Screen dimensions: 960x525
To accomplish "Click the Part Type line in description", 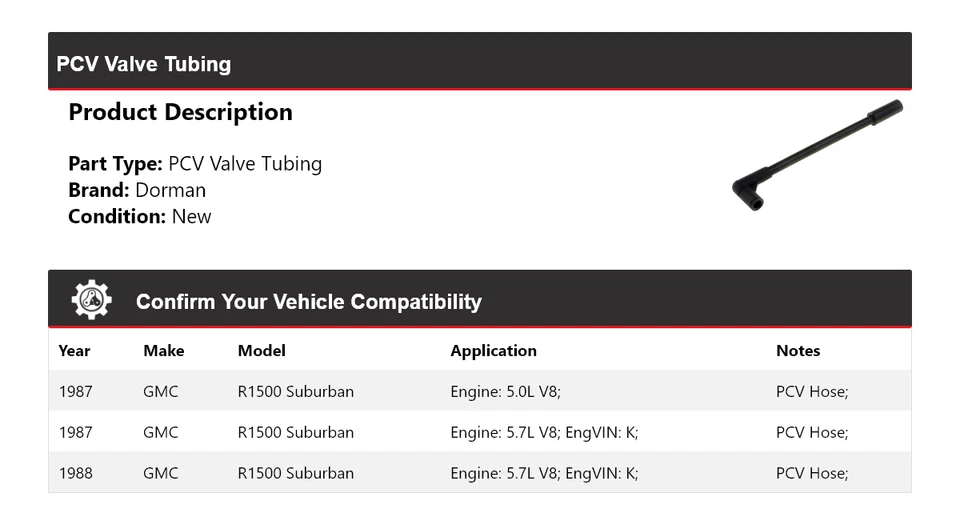I will click(x=195, y=164).
